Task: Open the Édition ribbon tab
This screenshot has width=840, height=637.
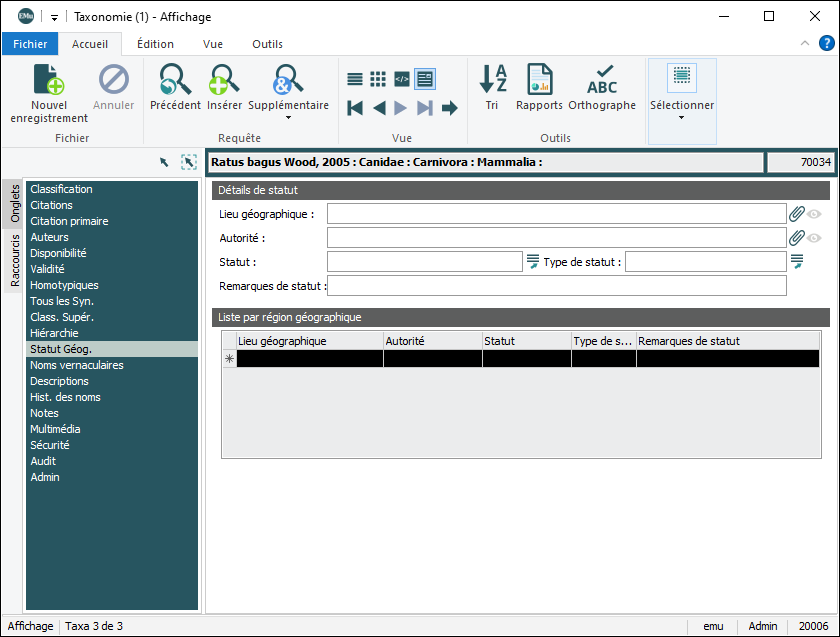Action: click(155, 44)
